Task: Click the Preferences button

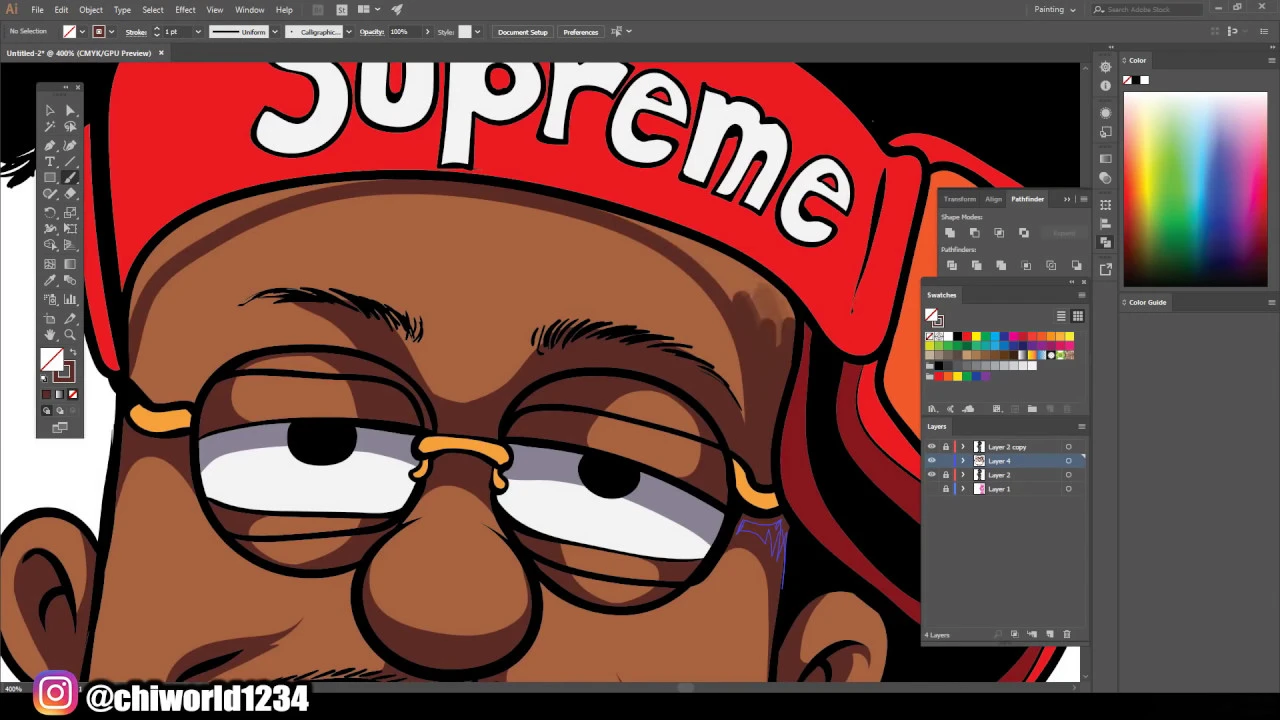Action: tap(581, 32)
